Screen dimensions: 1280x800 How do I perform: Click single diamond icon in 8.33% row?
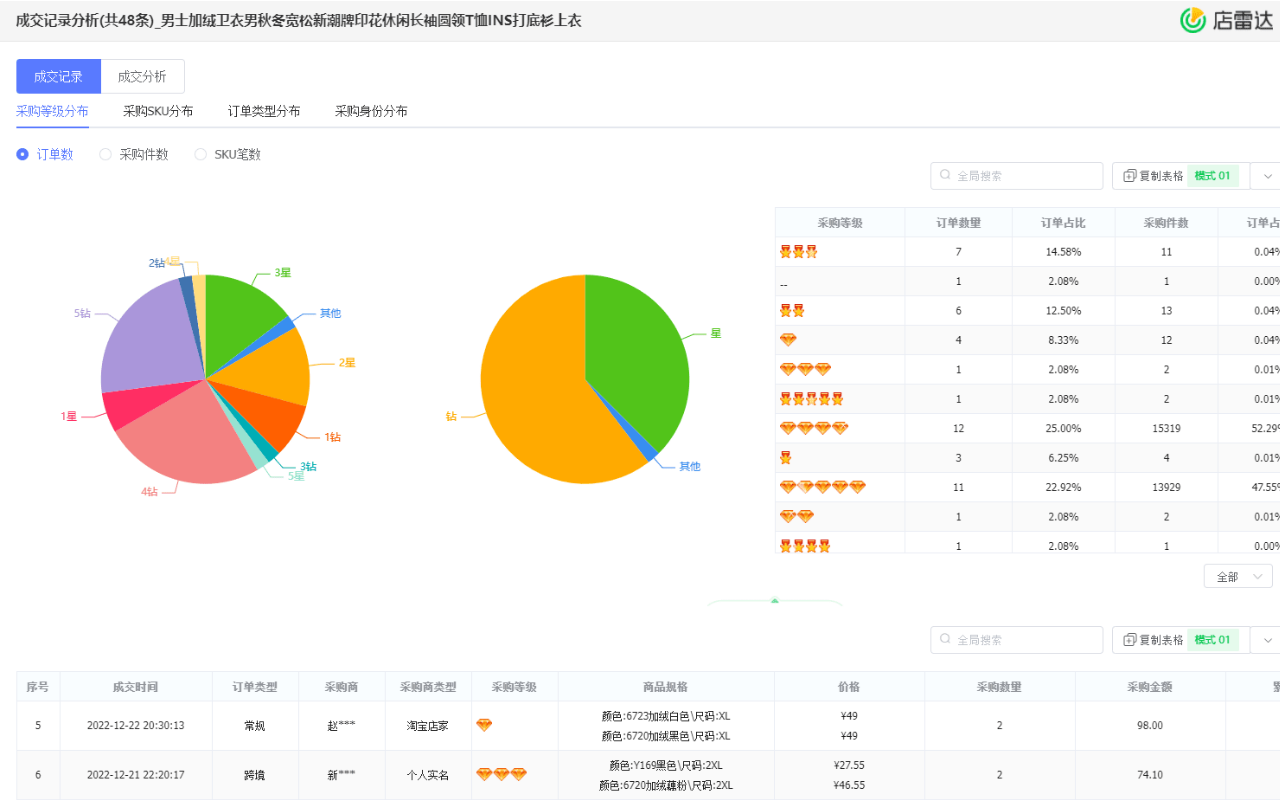788,340
